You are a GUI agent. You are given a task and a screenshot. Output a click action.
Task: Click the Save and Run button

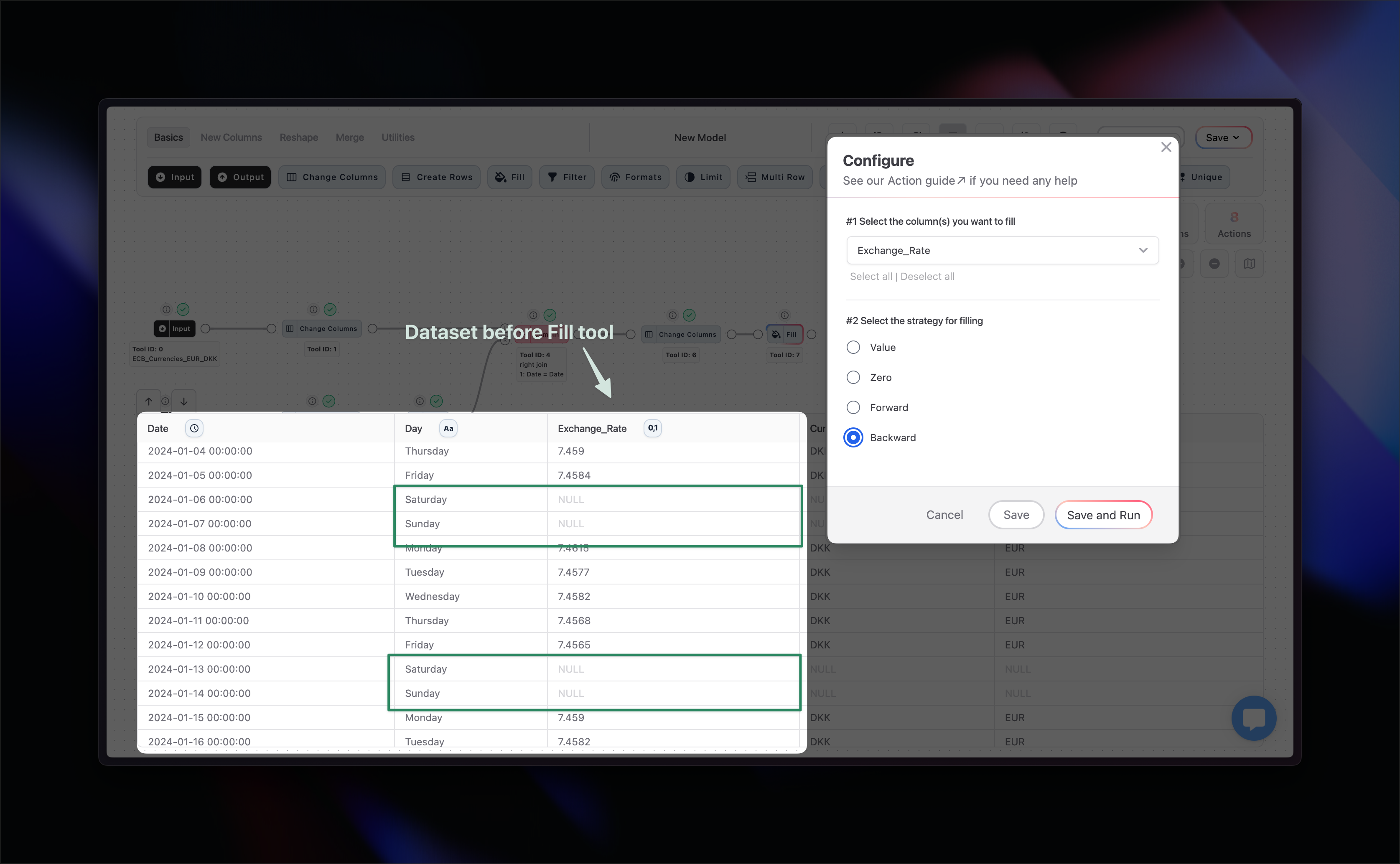pyautogui.click(x=1103, y=515)
